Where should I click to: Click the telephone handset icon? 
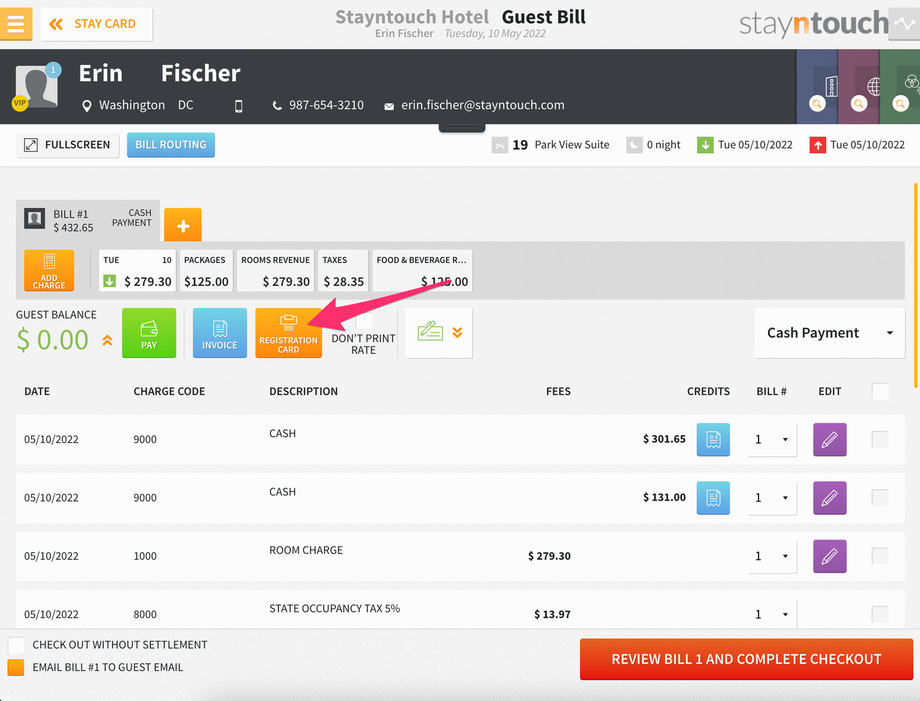(x=277, y=106)
